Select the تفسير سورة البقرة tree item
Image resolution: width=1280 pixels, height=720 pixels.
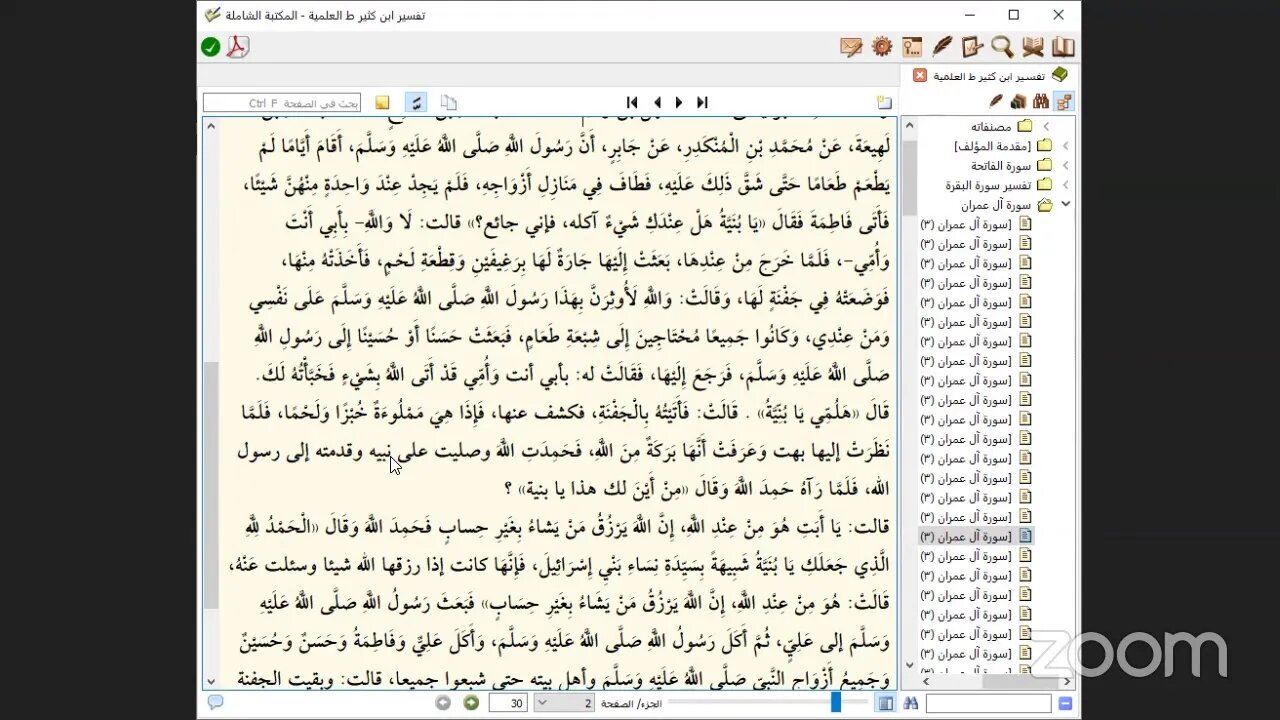click(x=989, y=185)
